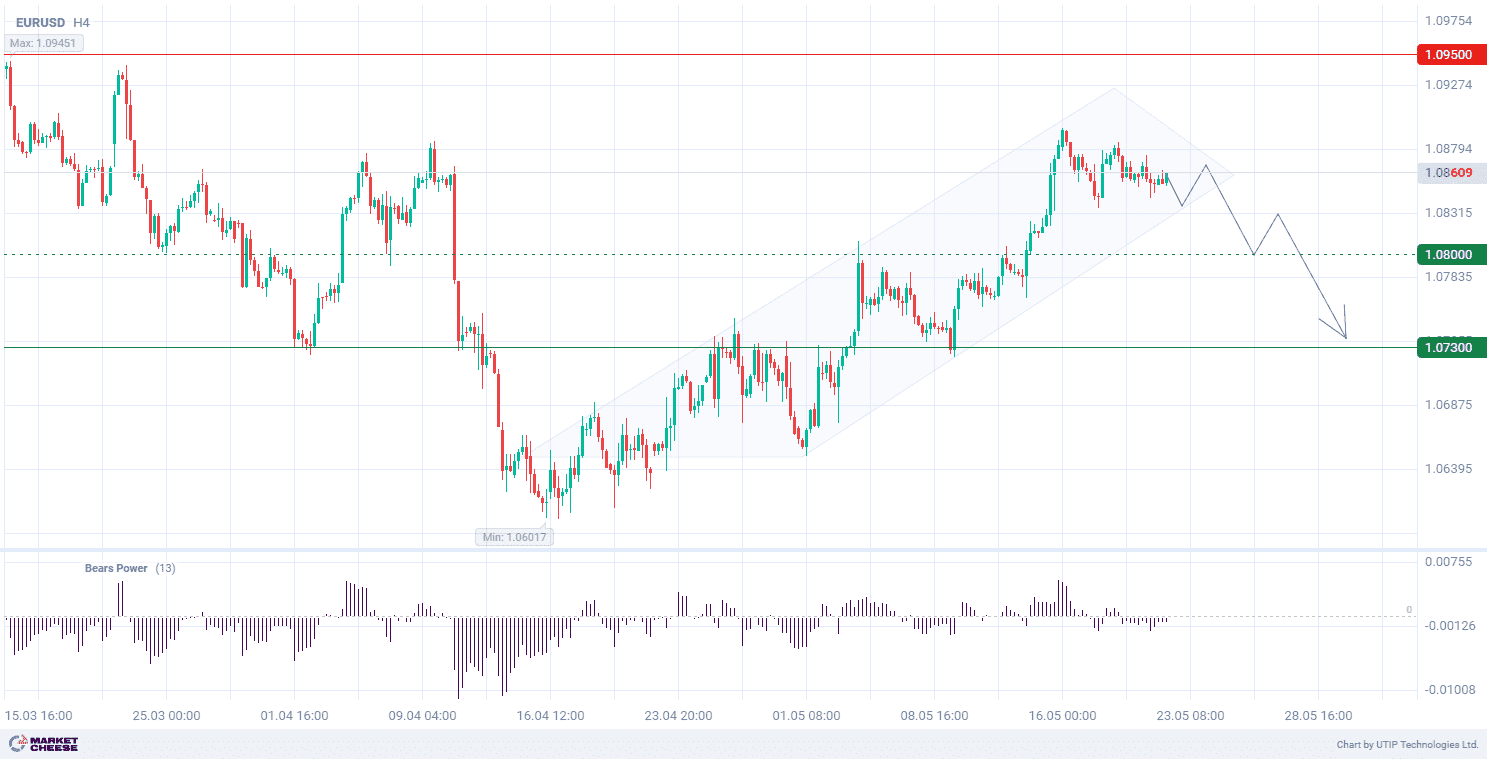Click the zero level label in Bears Power
The height and width of the screenshot is (759, 1487).
coord(1408,609)
